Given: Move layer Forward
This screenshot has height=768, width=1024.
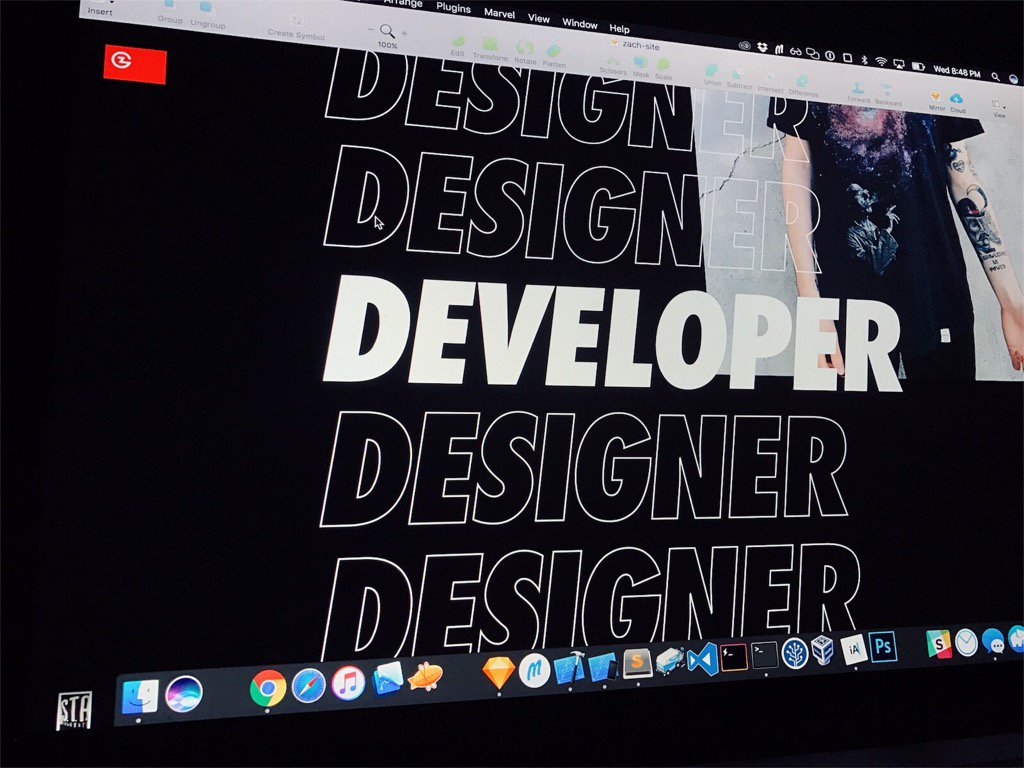Looking at the screenshot, I should point(858,92).
